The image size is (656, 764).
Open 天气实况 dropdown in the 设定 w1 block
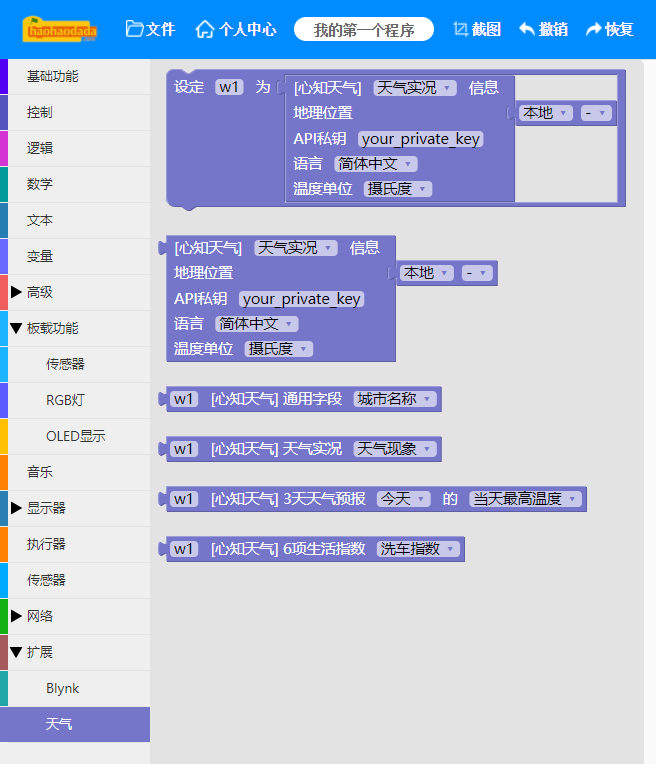415,88
